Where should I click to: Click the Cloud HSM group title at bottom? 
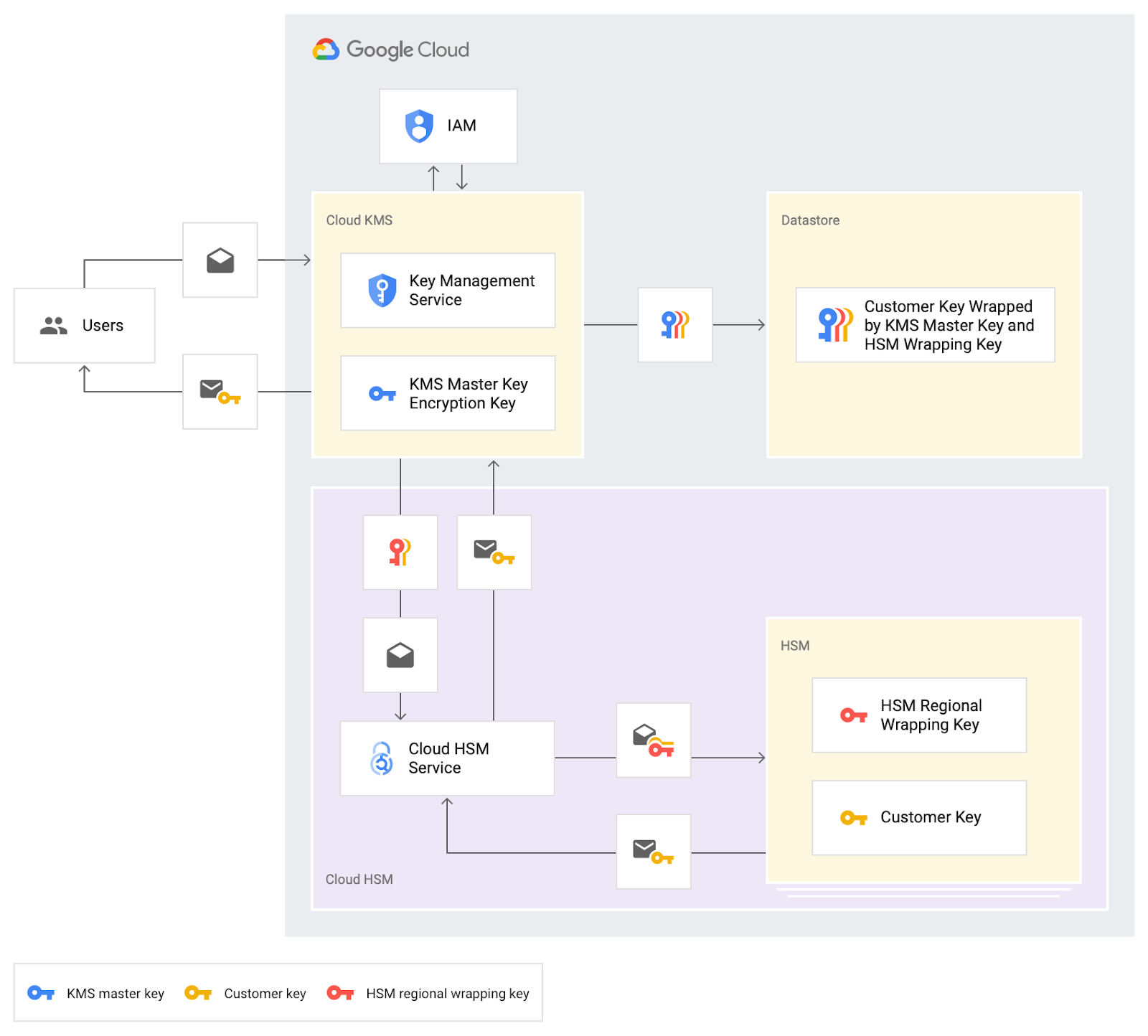[x=359, y=880]
